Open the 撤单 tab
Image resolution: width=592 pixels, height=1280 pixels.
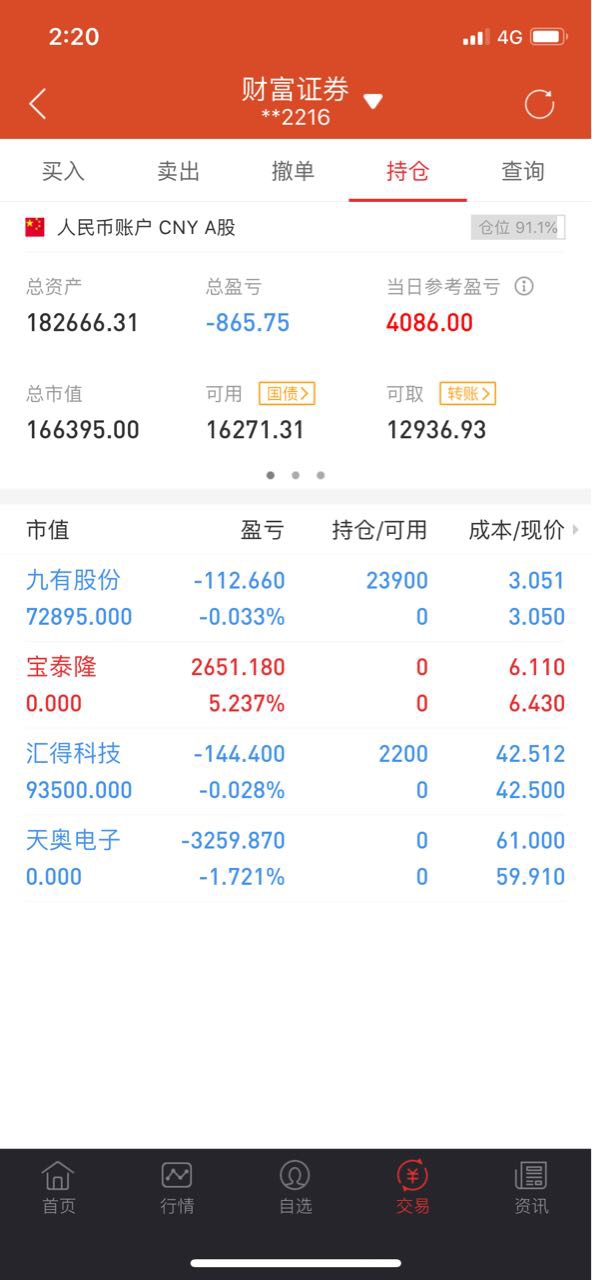coord(293,171)
